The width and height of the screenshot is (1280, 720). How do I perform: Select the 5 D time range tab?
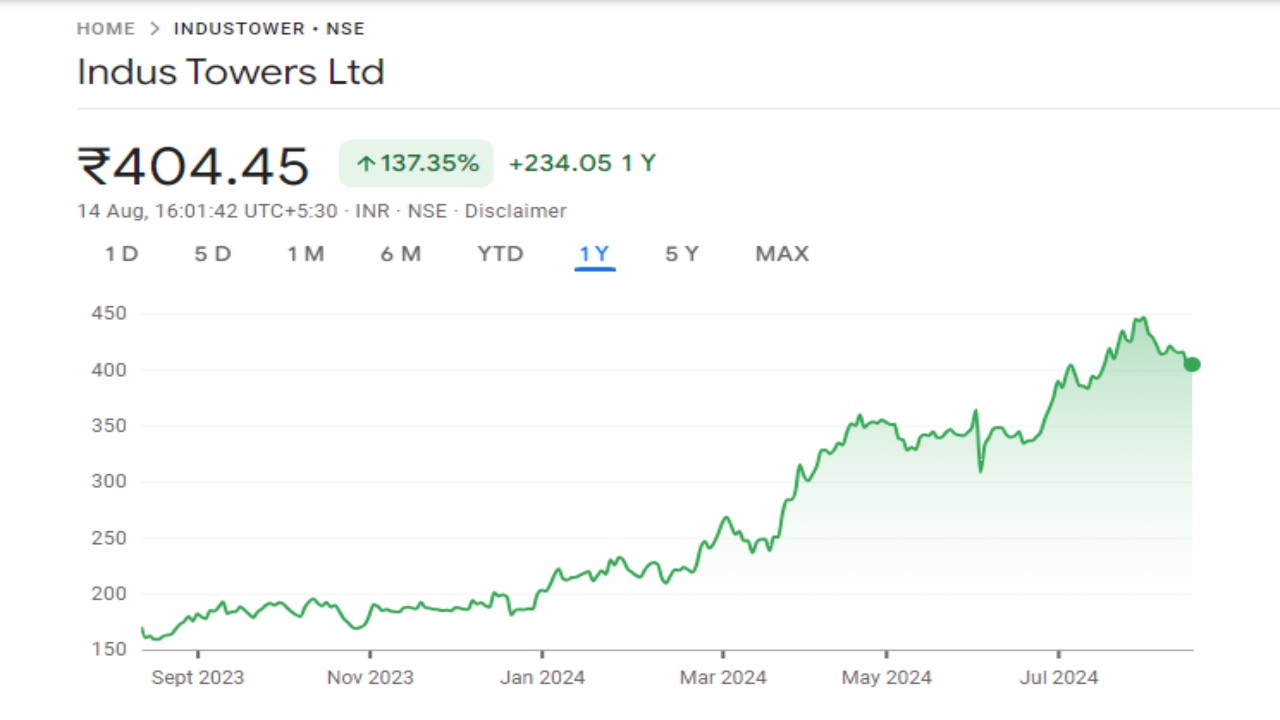click(213, 254)
